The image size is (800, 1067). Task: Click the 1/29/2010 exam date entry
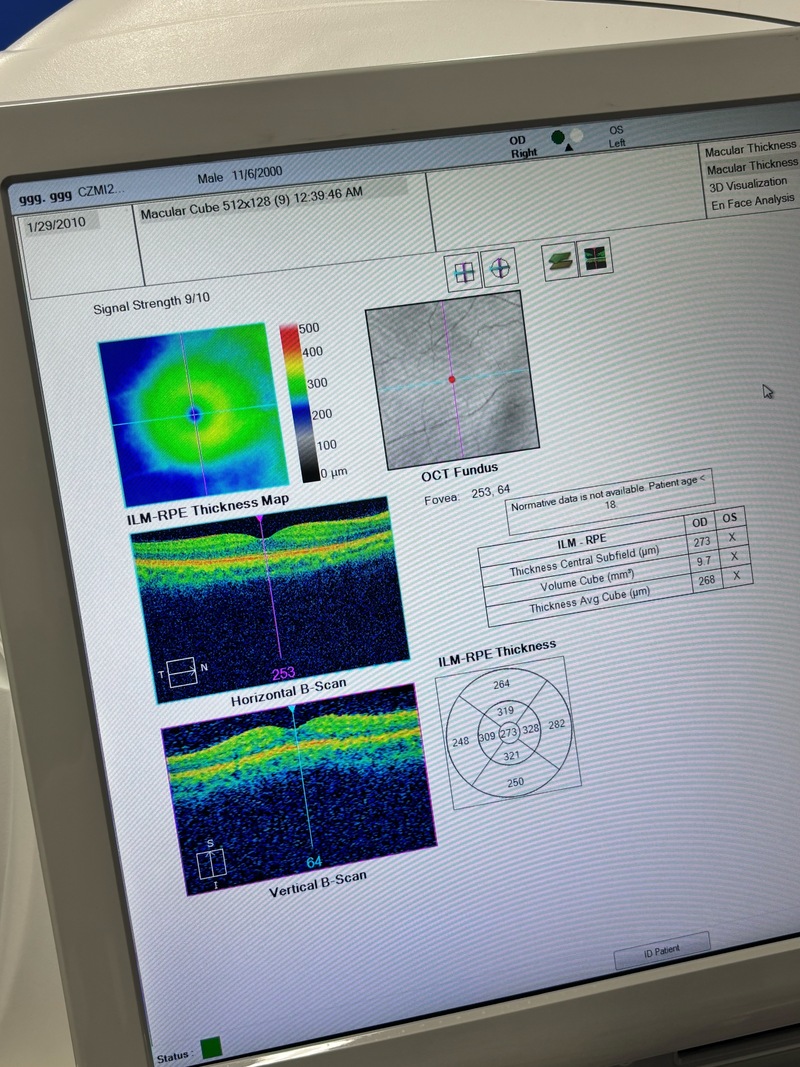[x=59, y=224]
